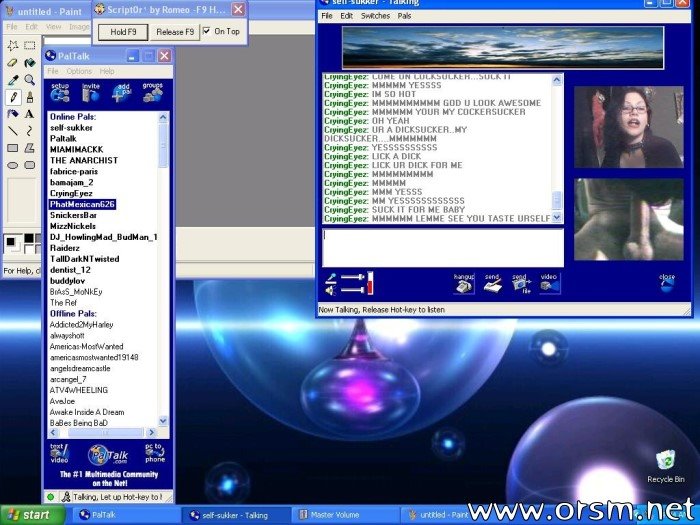Select Addicted2MyHarley in offline pals
Viewport: 700px width, 525px height.
click(81, 325)
